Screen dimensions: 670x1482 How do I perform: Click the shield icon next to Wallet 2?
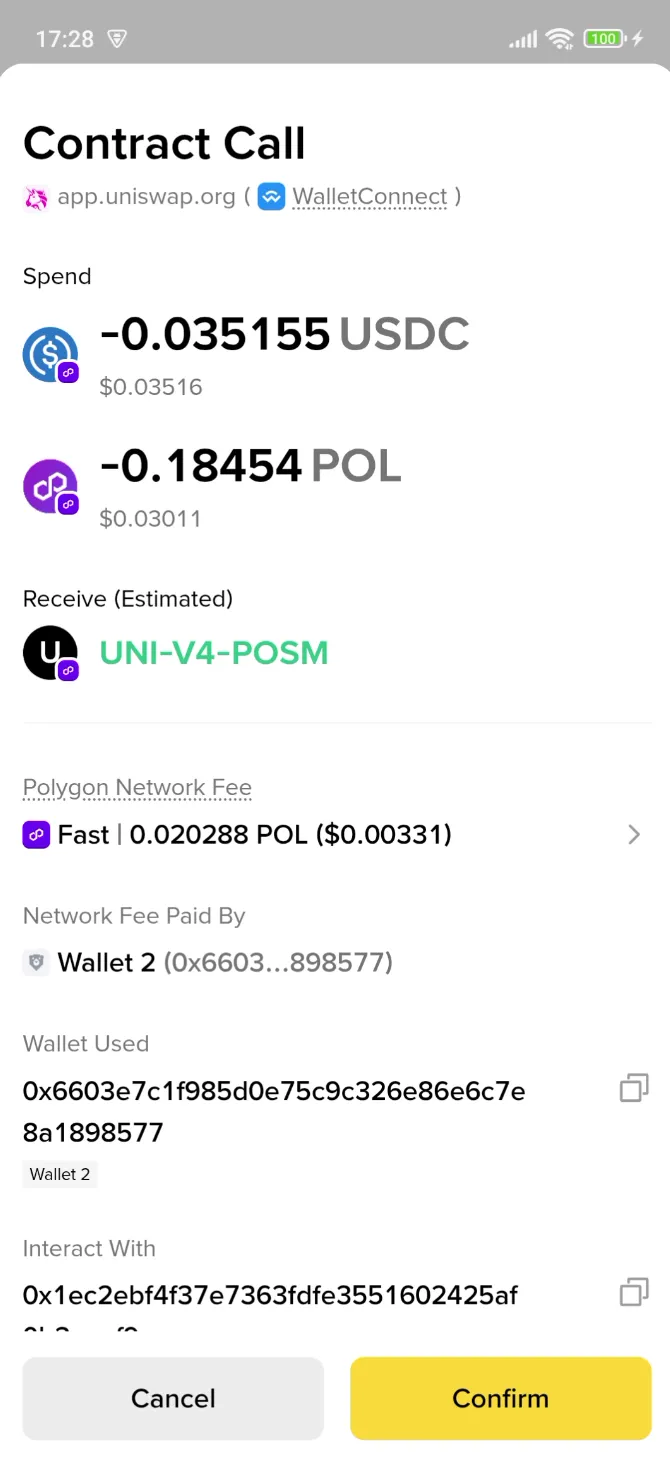coord(38,962)
